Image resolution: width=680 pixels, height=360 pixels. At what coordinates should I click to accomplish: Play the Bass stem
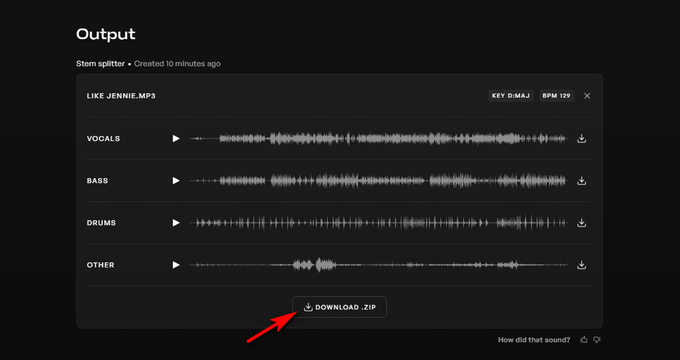tap(176, 181)
